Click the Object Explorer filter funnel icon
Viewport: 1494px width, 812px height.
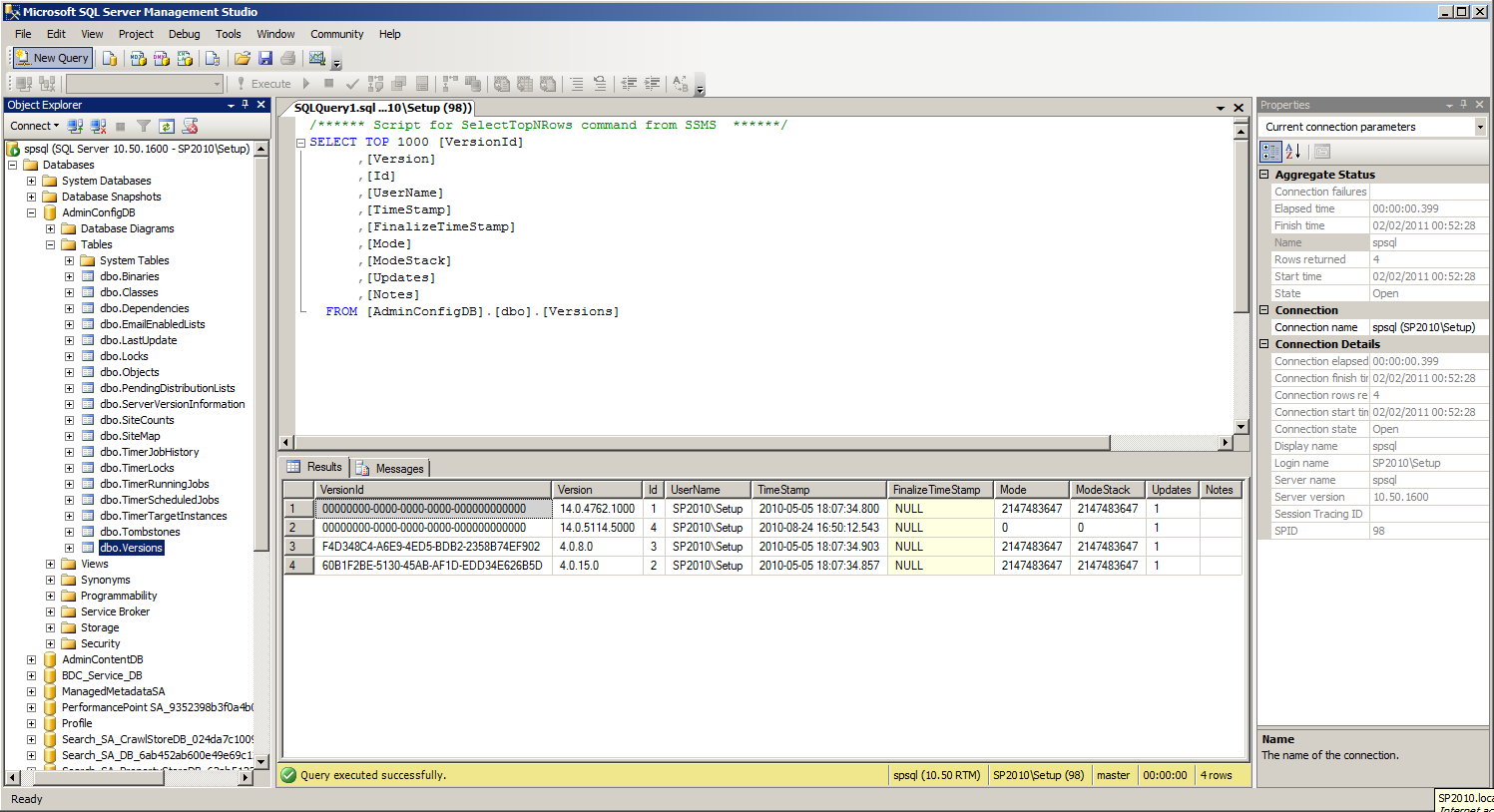coord(144,126)
